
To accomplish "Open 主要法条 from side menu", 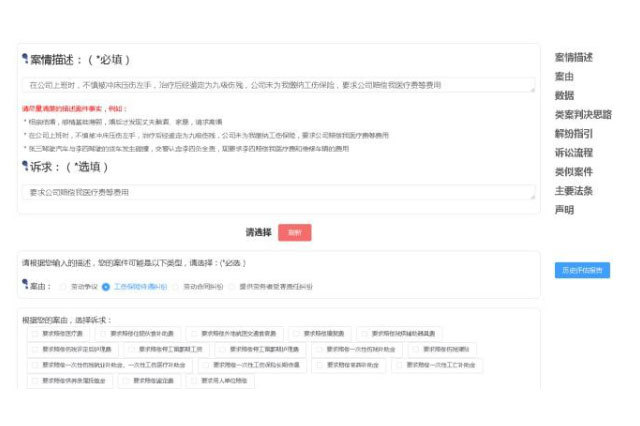I will point(573,191).
